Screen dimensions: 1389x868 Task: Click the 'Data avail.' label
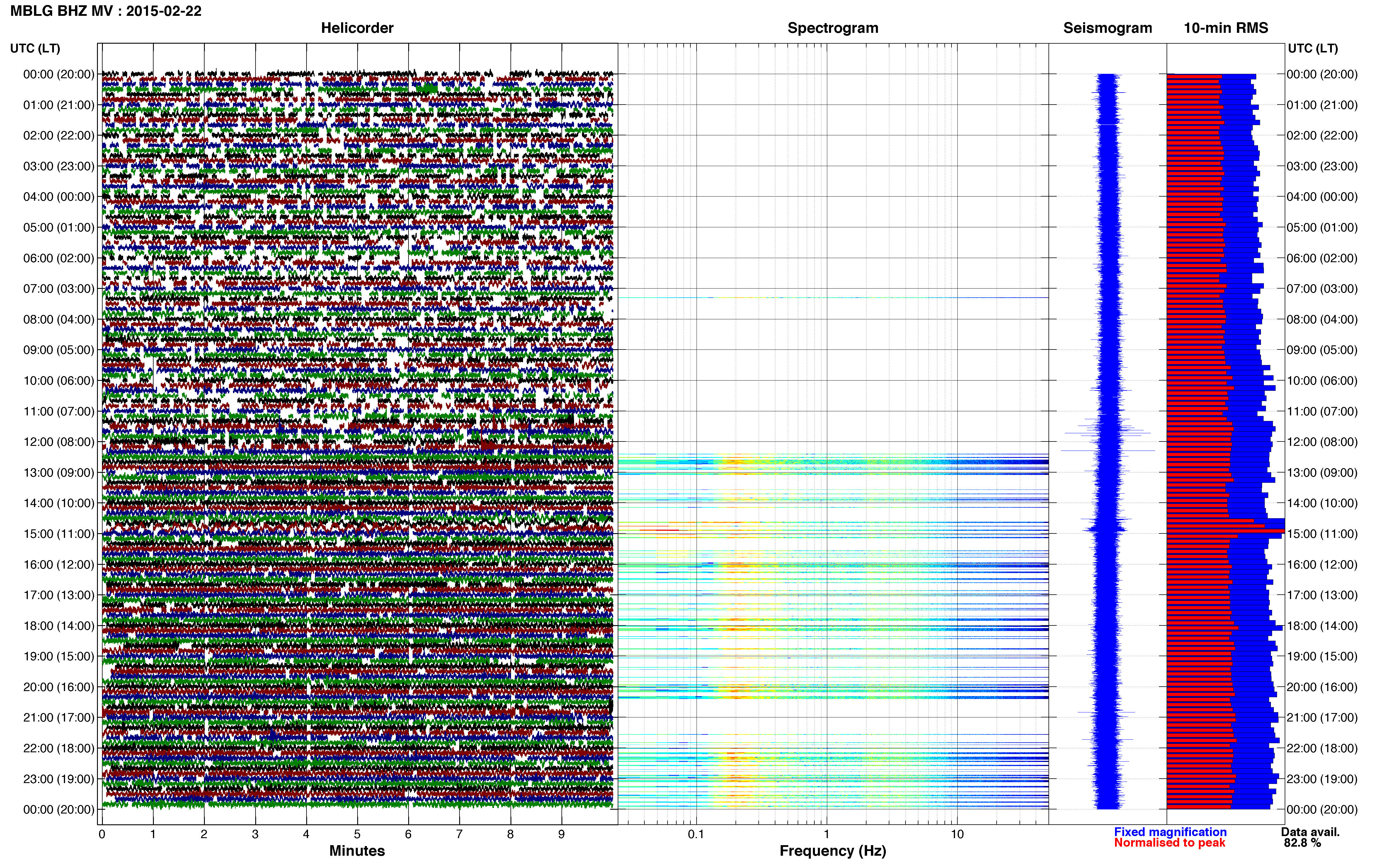1310,832
